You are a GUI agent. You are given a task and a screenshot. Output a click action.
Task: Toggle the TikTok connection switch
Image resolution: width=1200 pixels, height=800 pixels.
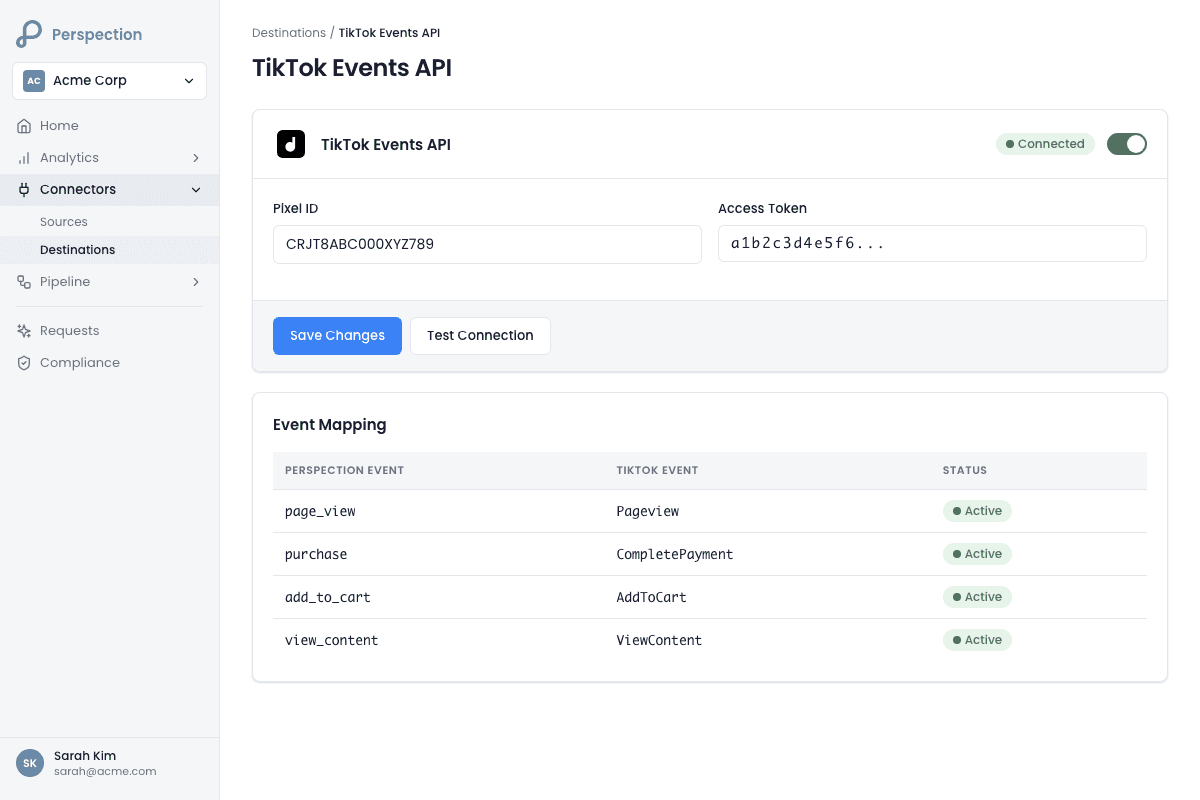pyautogui.click(x=1127, y=144)
